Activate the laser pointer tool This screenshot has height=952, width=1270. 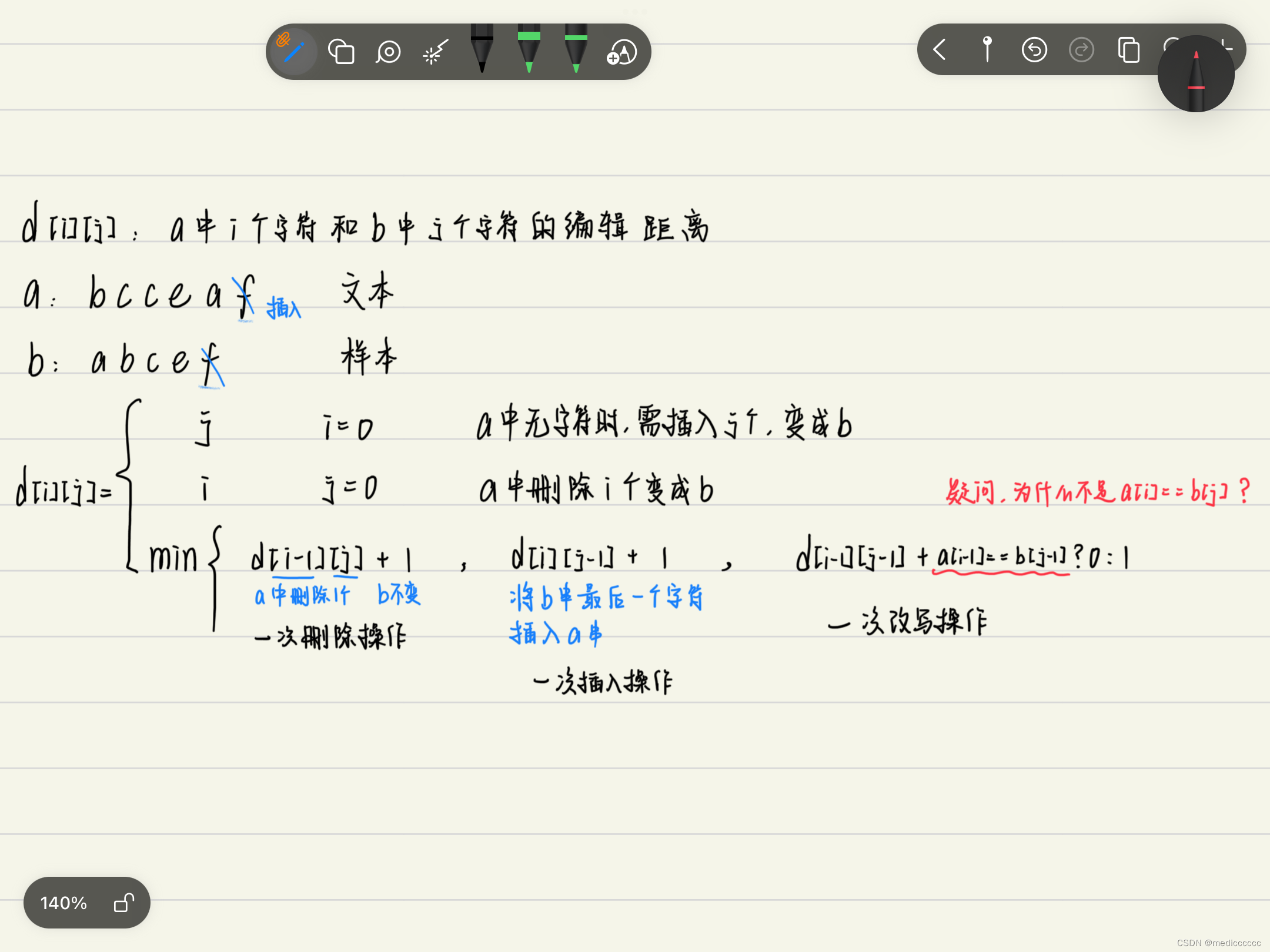click(x=435, y=53)
